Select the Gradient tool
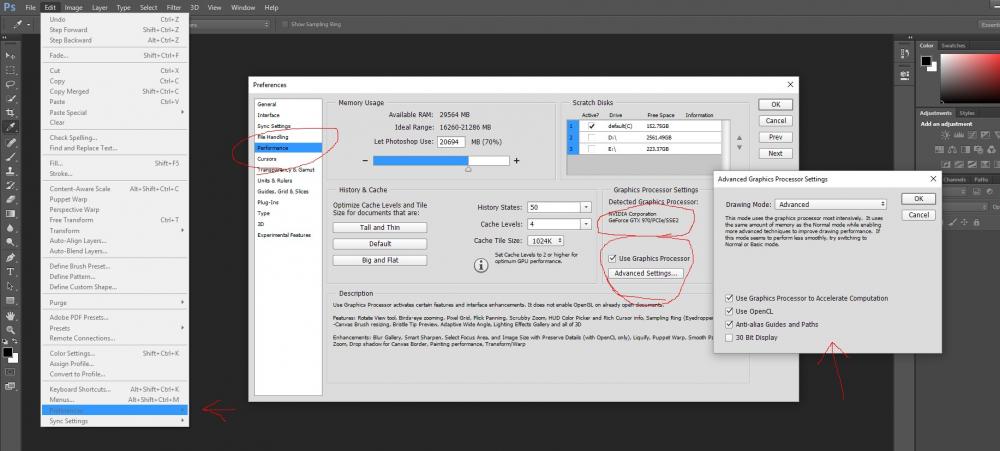The width and height of the screenshot is (1000, 451). point(10,214)
